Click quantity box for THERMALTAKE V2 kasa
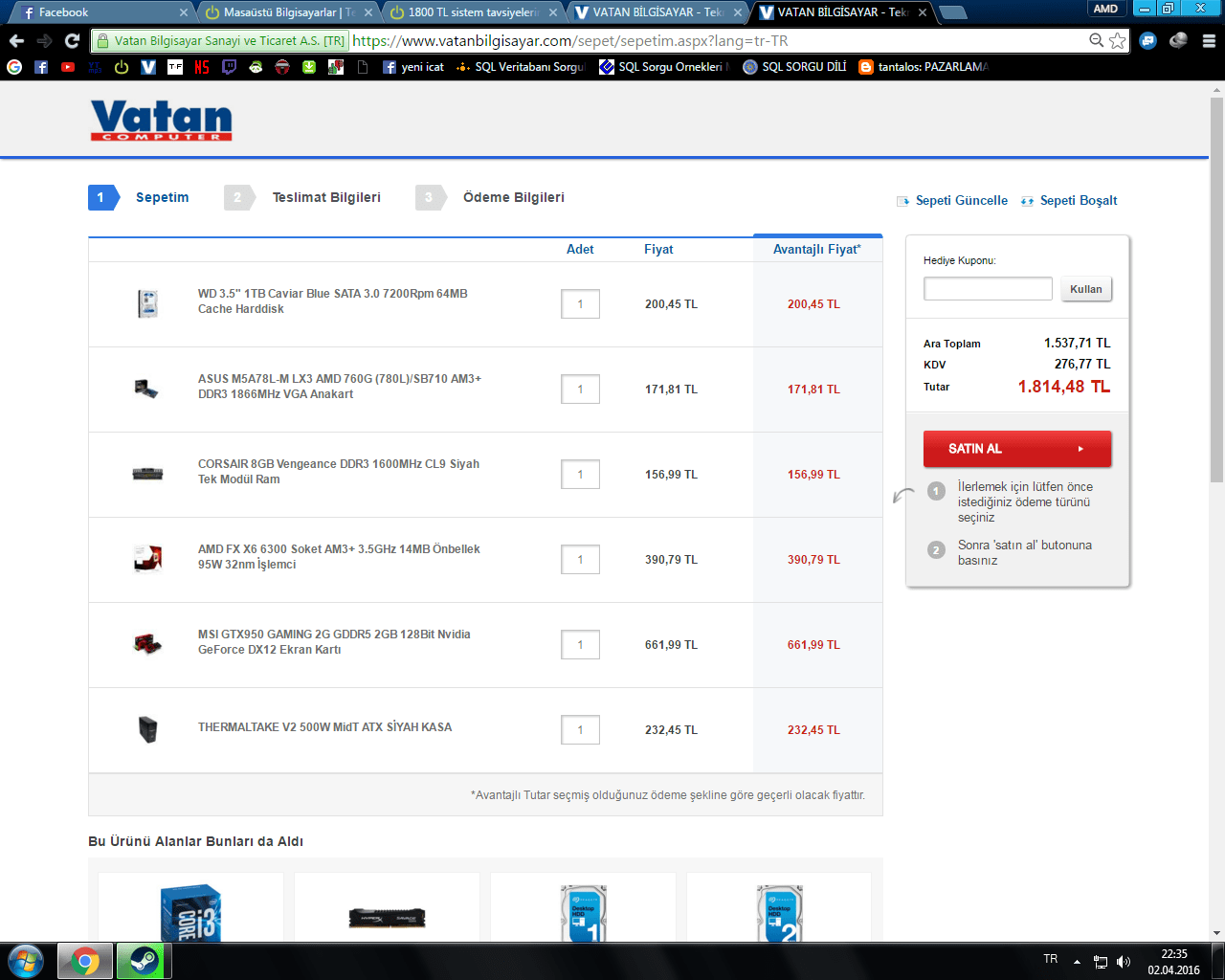The image size is (1225, 980). coord(580,730)
